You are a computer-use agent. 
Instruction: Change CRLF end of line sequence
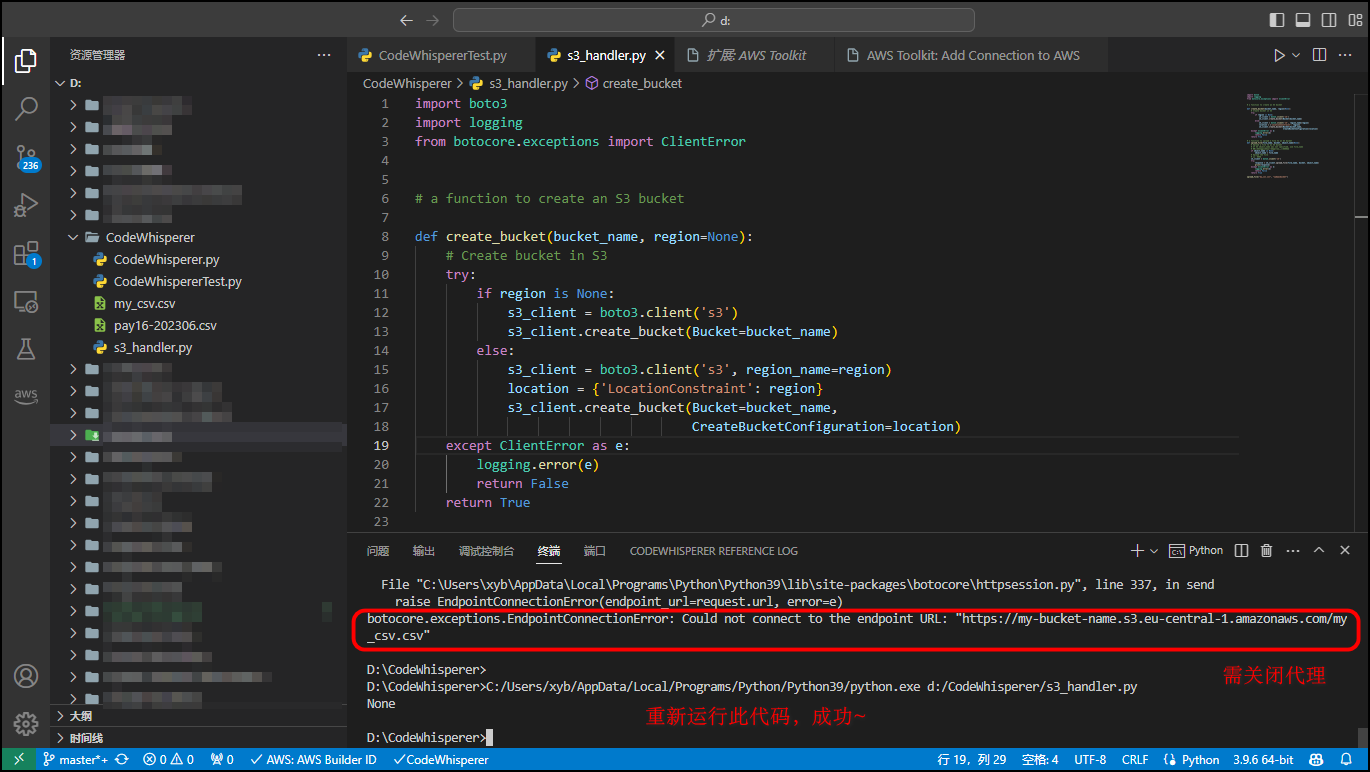click(x=1135, y=760)
